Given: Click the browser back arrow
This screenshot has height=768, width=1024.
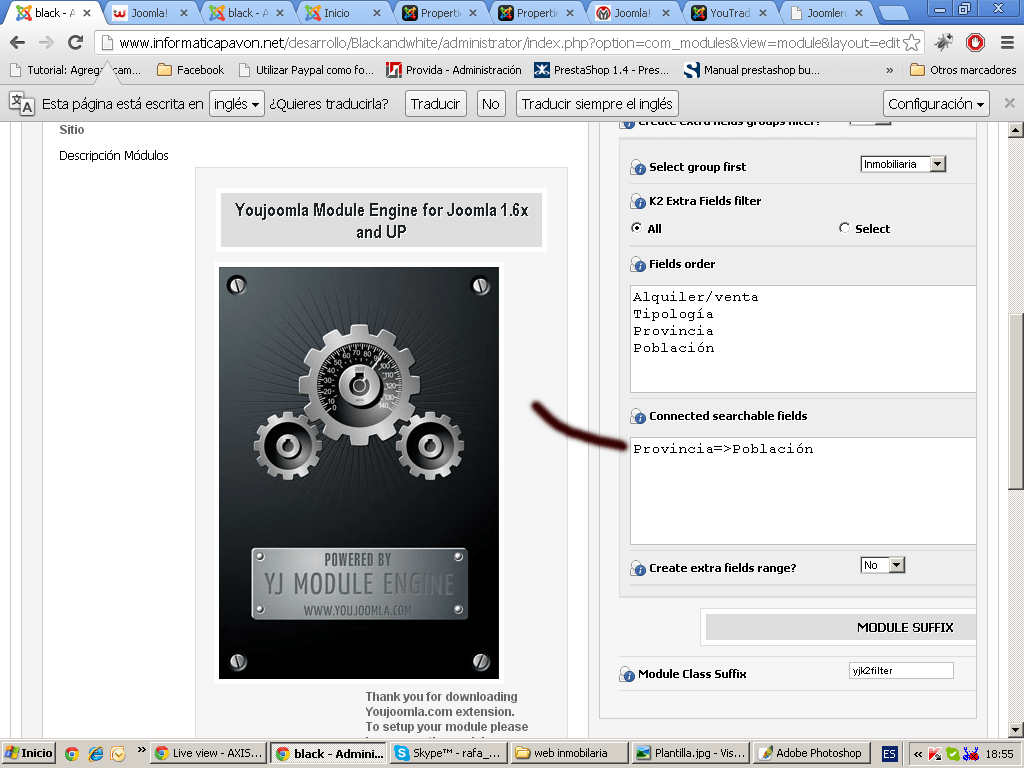Looking at the screenshot, I should tap(18, 43).
